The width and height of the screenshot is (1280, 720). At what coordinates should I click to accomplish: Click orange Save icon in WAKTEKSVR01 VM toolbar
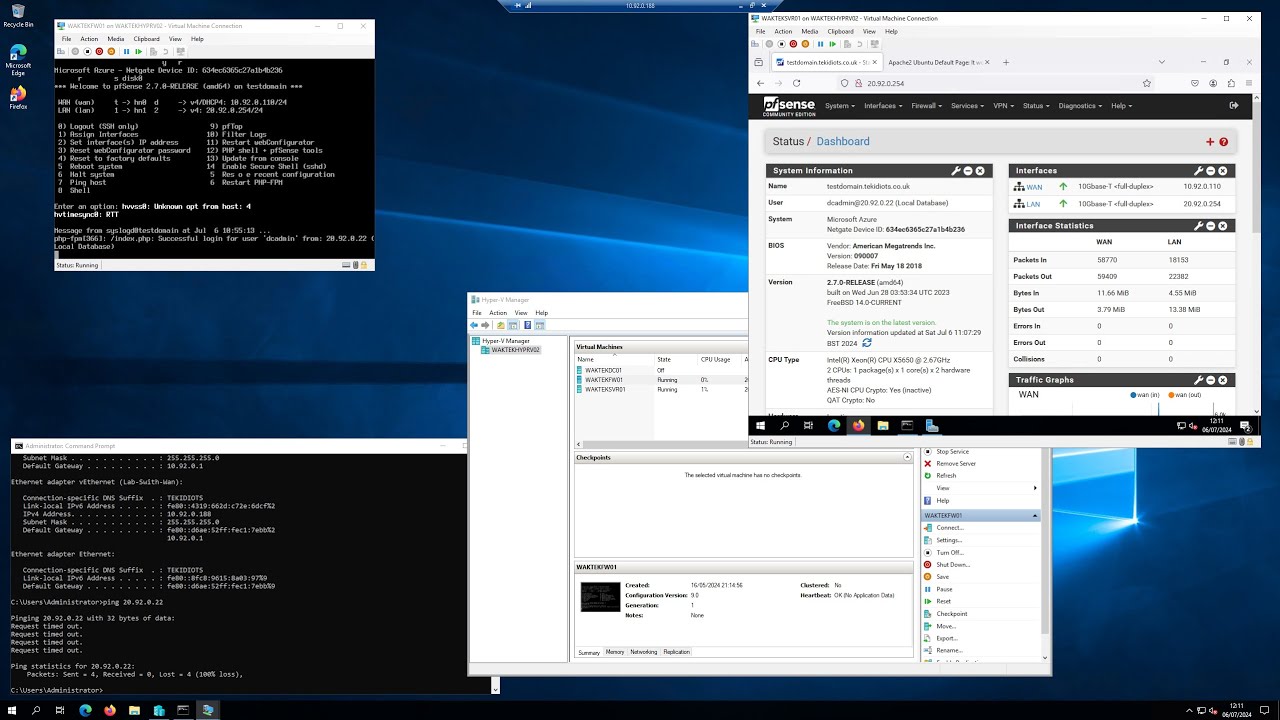pyautogui.click(x=805, y=44)
